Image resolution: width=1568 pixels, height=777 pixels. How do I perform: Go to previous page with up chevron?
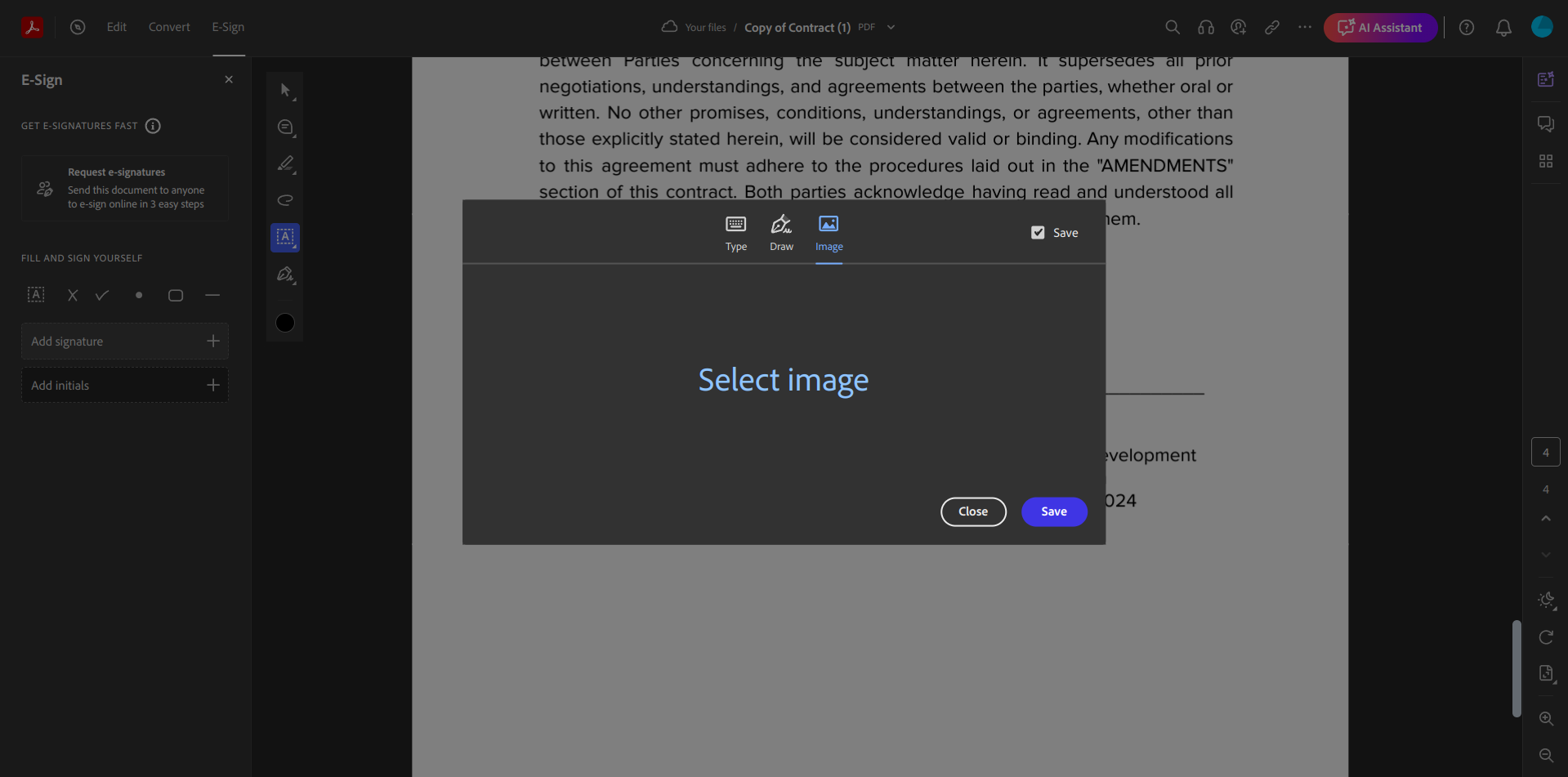point(1546,518)
